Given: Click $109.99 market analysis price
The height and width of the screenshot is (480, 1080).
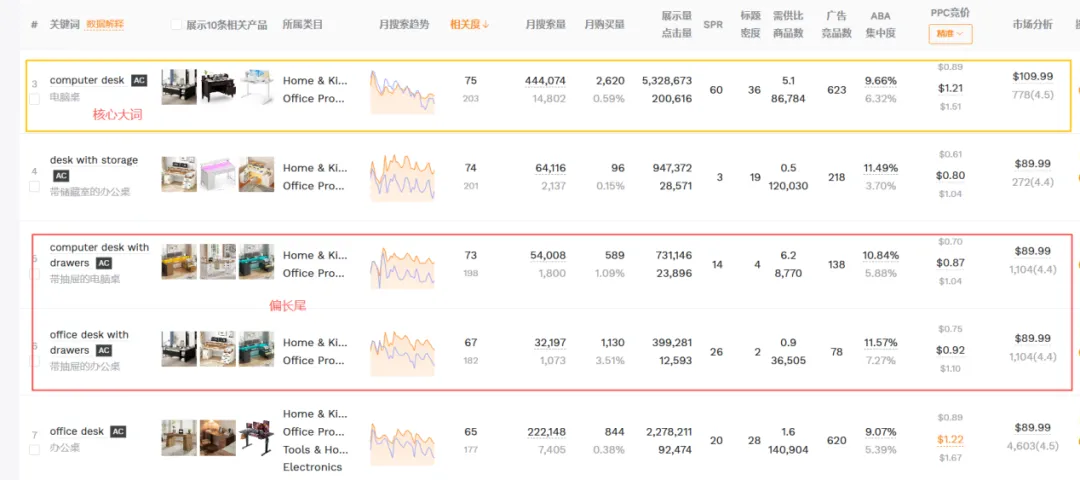Looking at the screenshot, I should pyautogui.click(x=1033, y=76).
